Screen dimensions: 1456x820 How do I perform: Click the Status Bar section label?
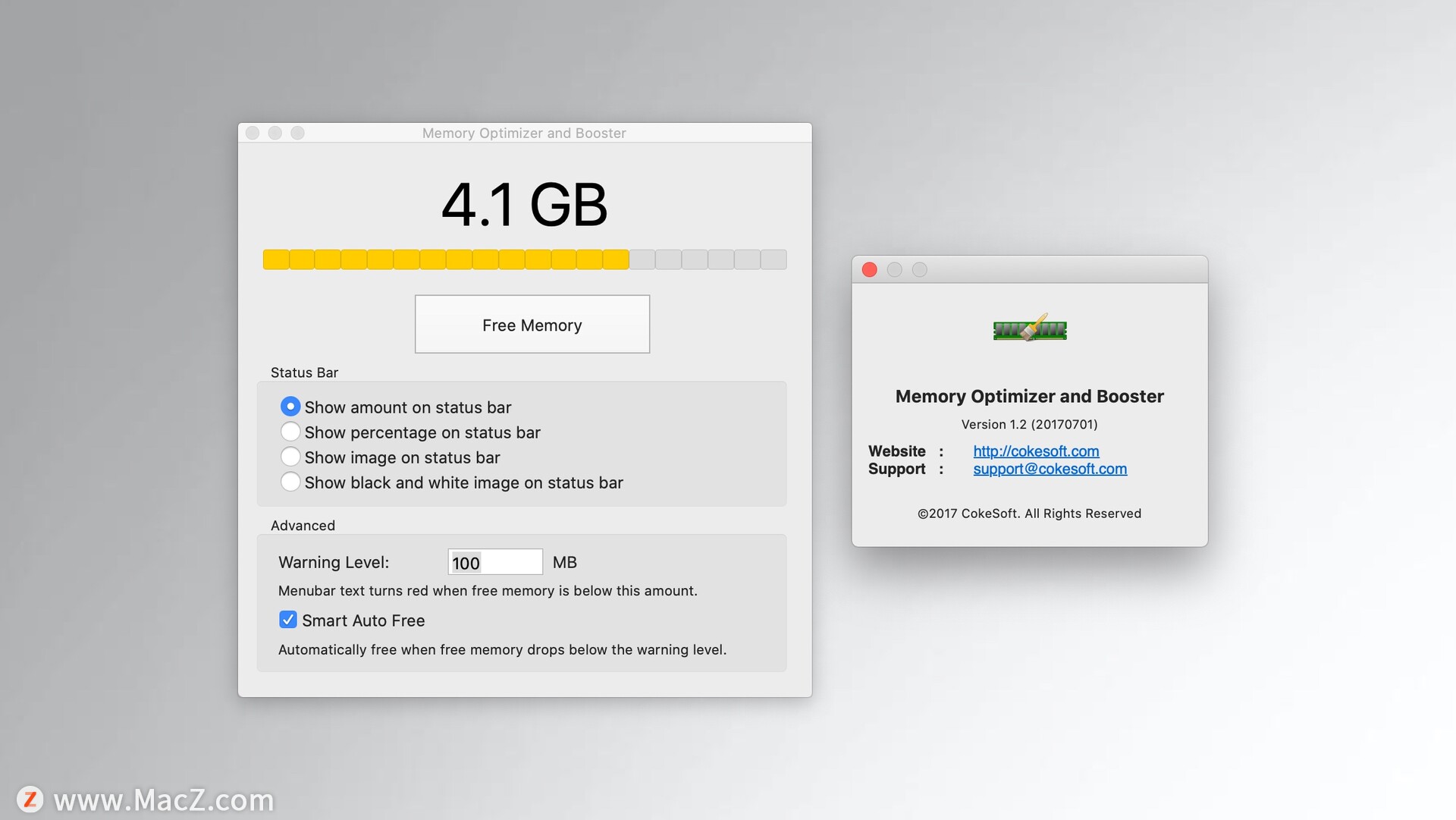[x=303, y=372]
